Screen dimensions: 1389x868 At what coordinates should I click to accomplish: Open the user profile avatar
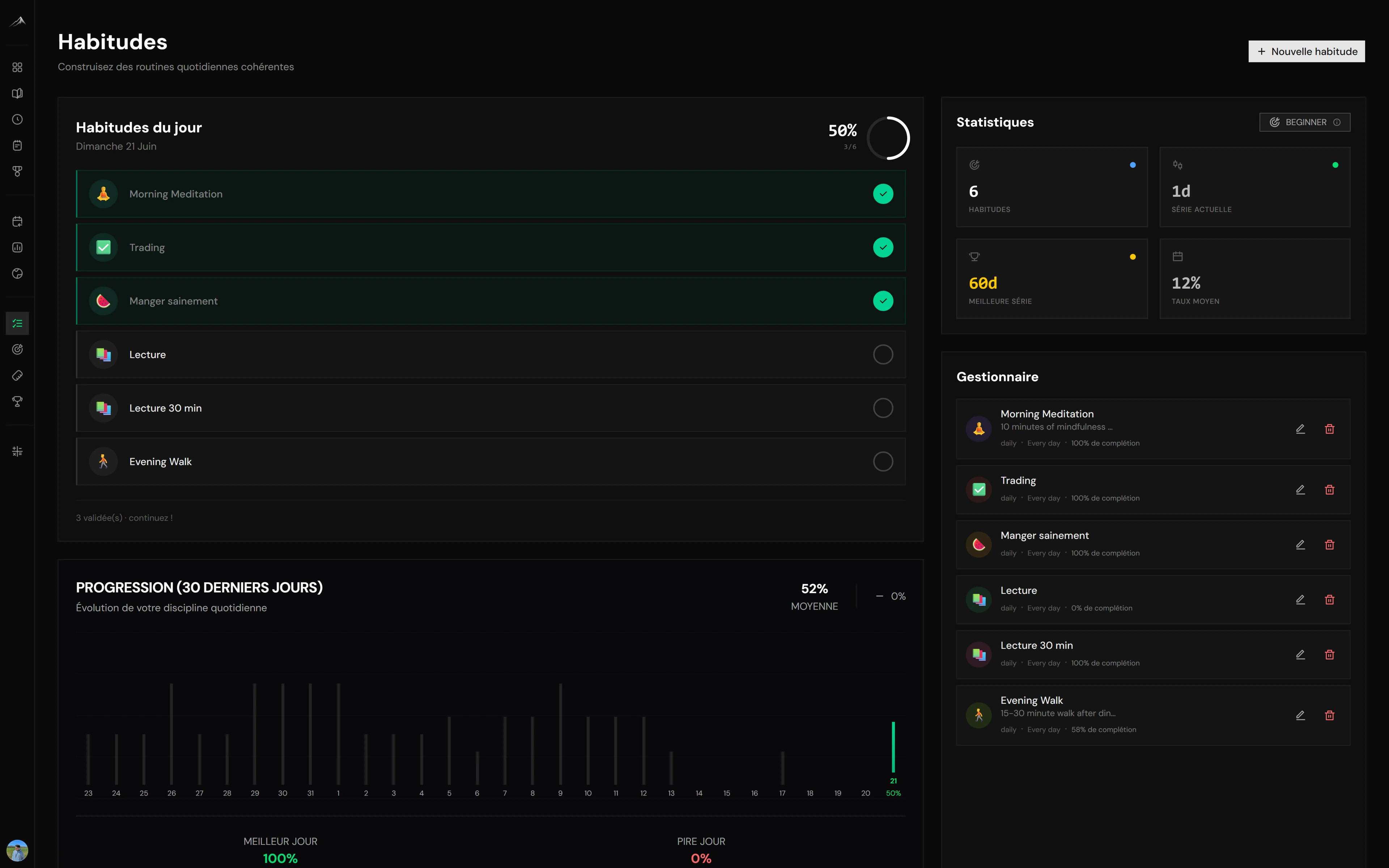(17, 850)
